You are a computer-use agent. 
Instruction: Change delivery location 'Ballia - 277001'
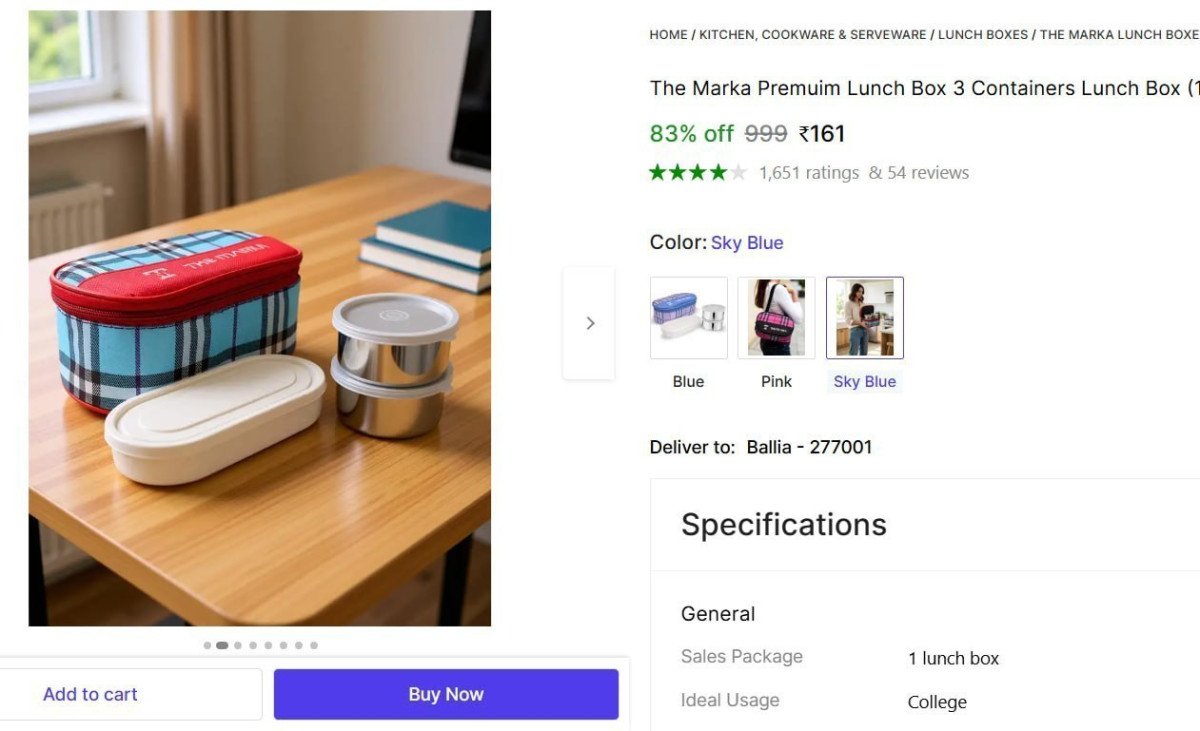point(810,447)
